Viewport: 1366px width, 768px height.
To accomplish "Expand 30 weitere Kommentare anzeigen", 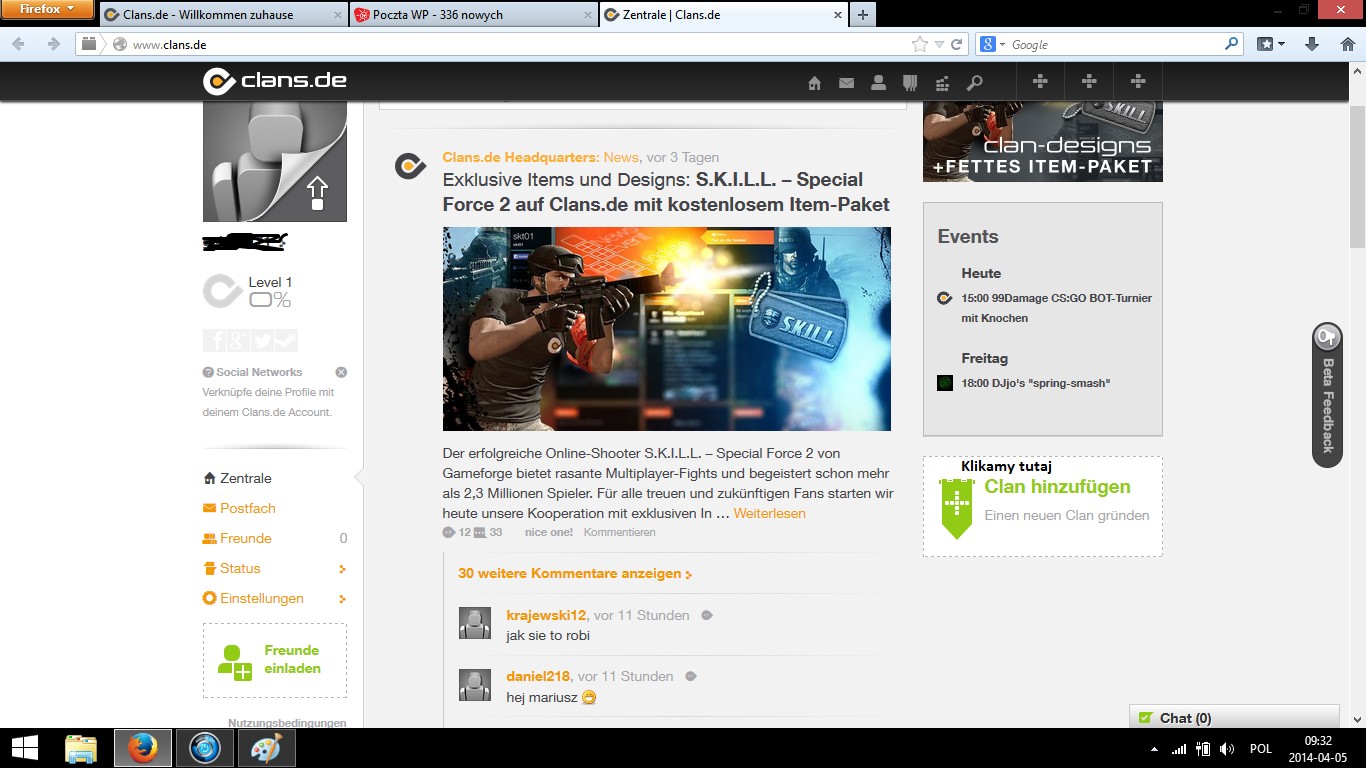I will (x=575, y=574).
